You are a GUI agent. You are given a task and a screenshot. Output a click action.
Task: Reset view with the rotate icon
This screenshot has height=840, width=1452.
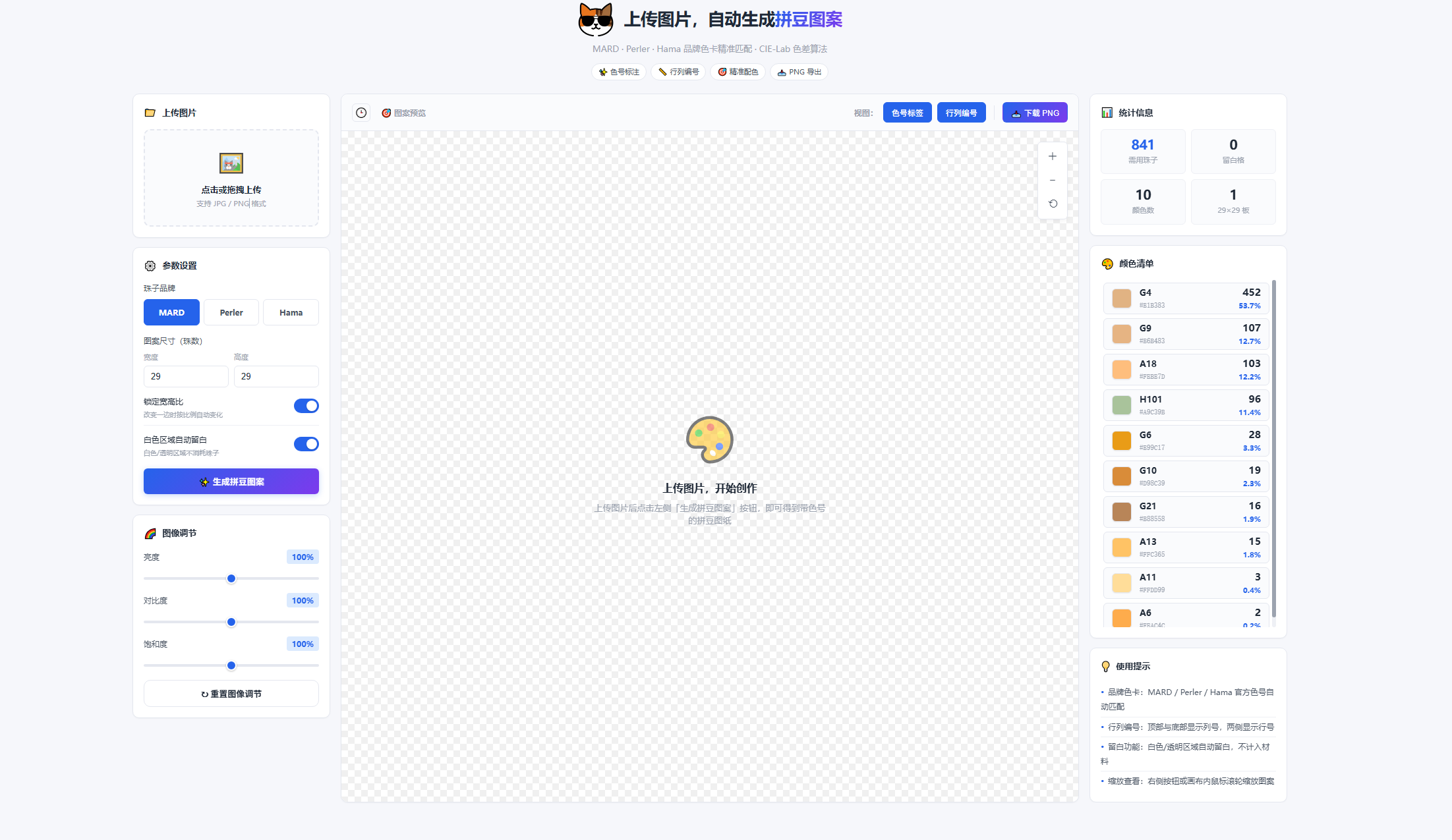pos(1053,204)
